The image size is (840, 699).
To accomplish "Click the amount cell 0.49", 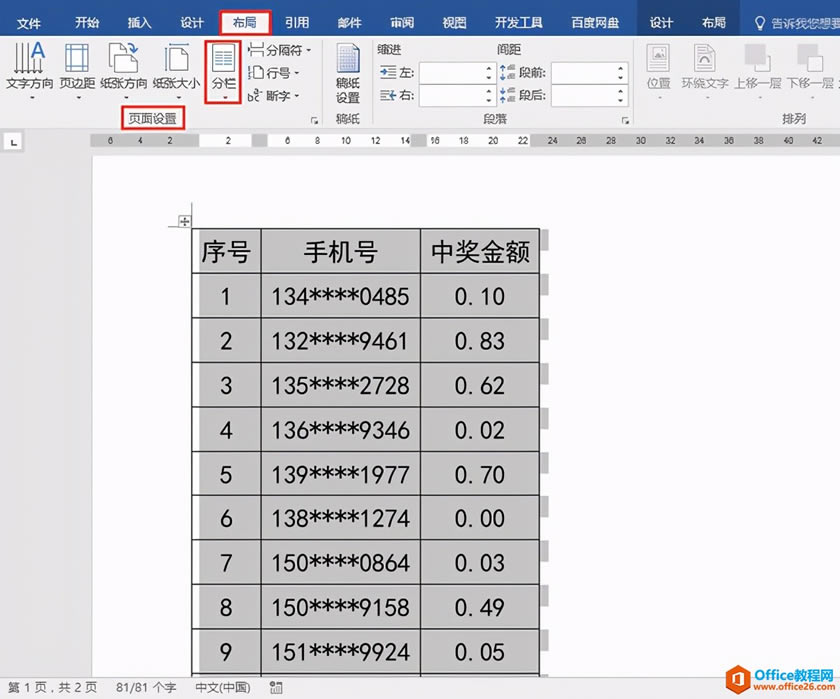I will click(x=480, y=607).
